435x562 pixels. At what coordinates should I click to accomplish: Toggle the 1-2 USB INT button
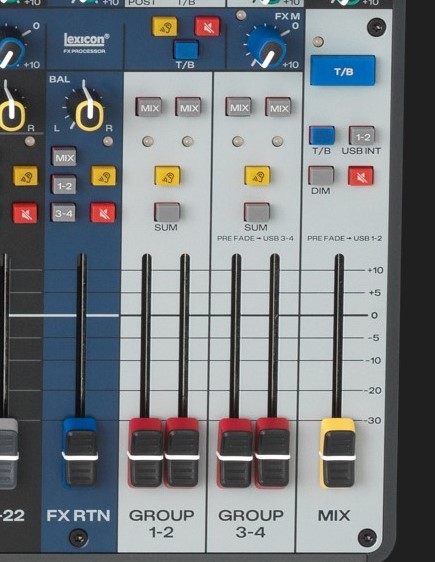tap(362, 135)
